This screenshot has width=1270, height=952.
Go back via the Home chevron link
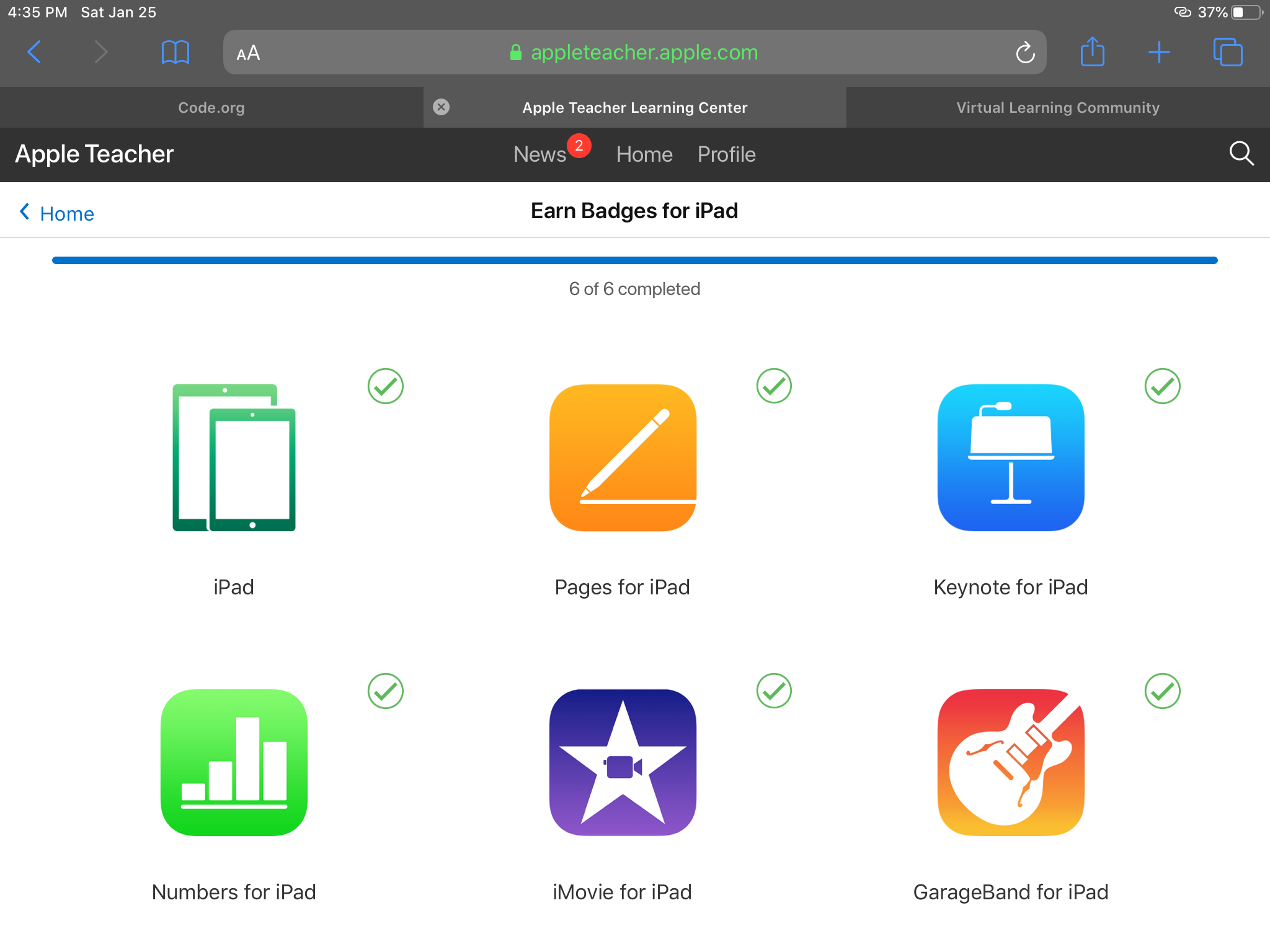click(x=57, y=213)
